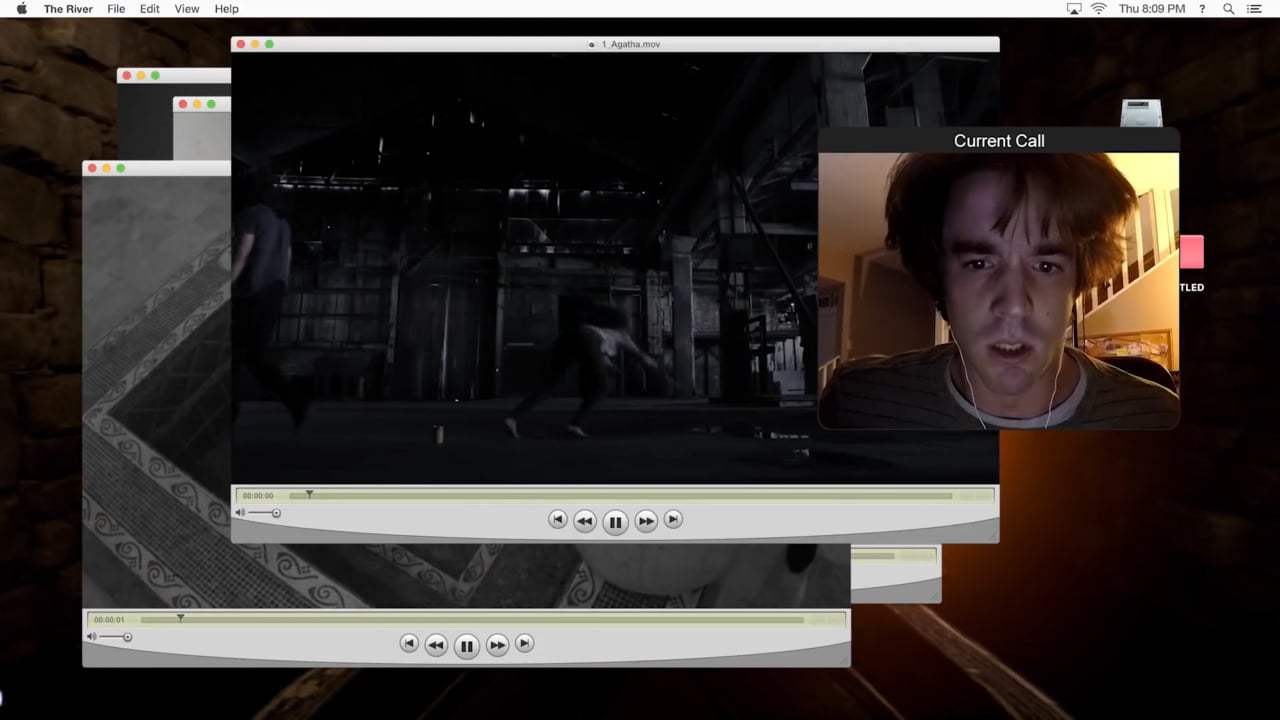Click the speaker icon in 1_Agatha.mov player
This screenshot has height=720, width=1280.
240,513
